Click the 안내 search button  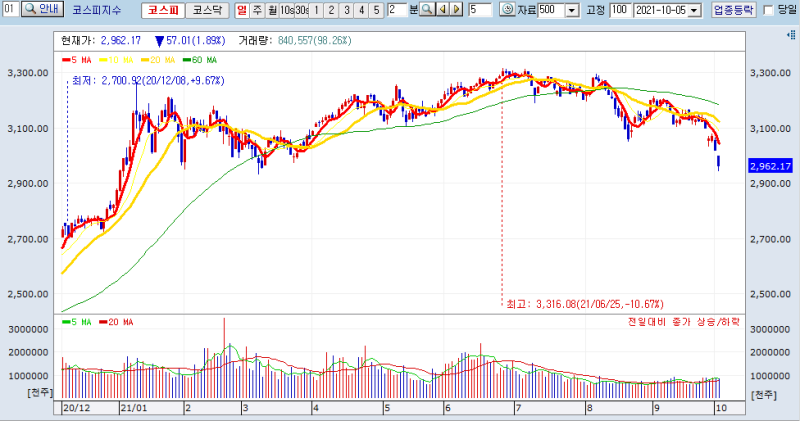pyautogui.click(x=43, y=9)
